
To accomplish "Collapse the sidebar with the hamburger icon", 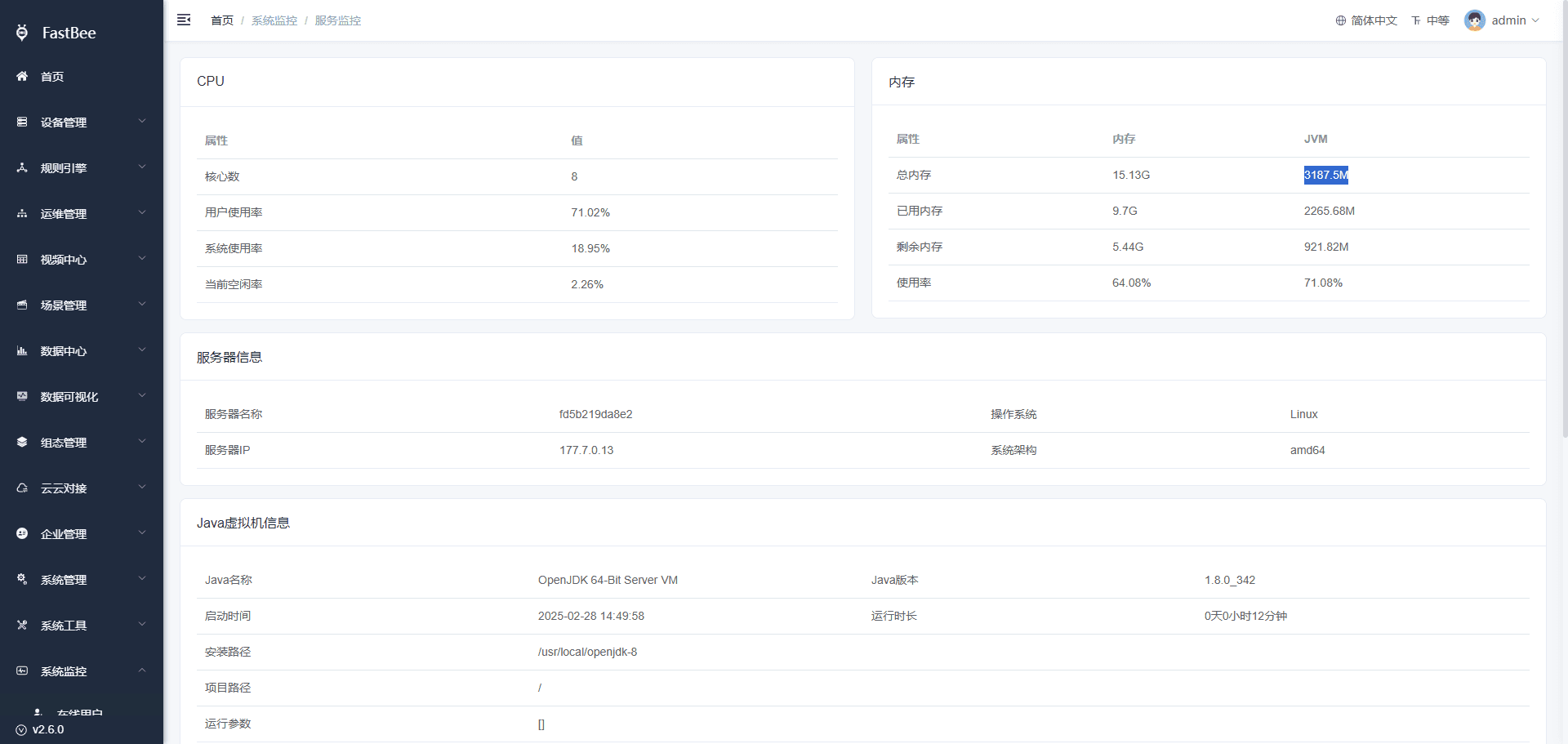I will pyautogui.click(x=184, y=20).
